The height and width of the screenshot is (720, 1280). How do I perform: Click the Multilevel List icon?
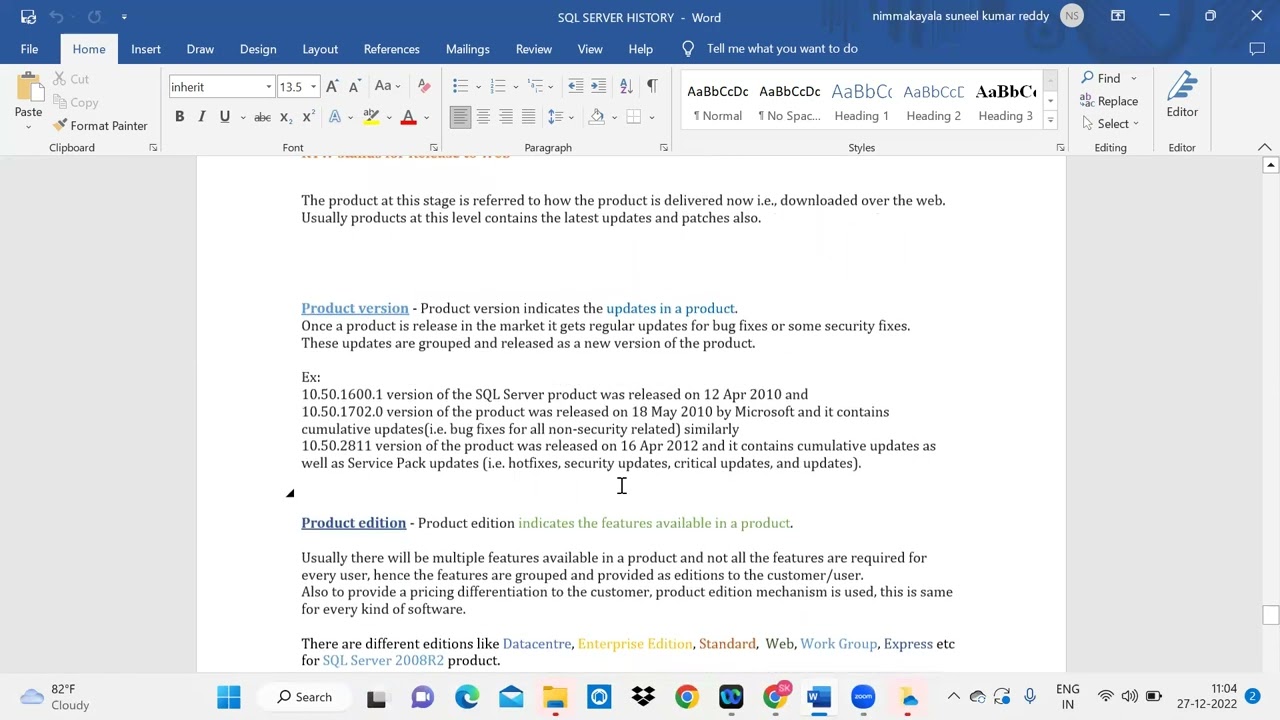pos(536,86)
